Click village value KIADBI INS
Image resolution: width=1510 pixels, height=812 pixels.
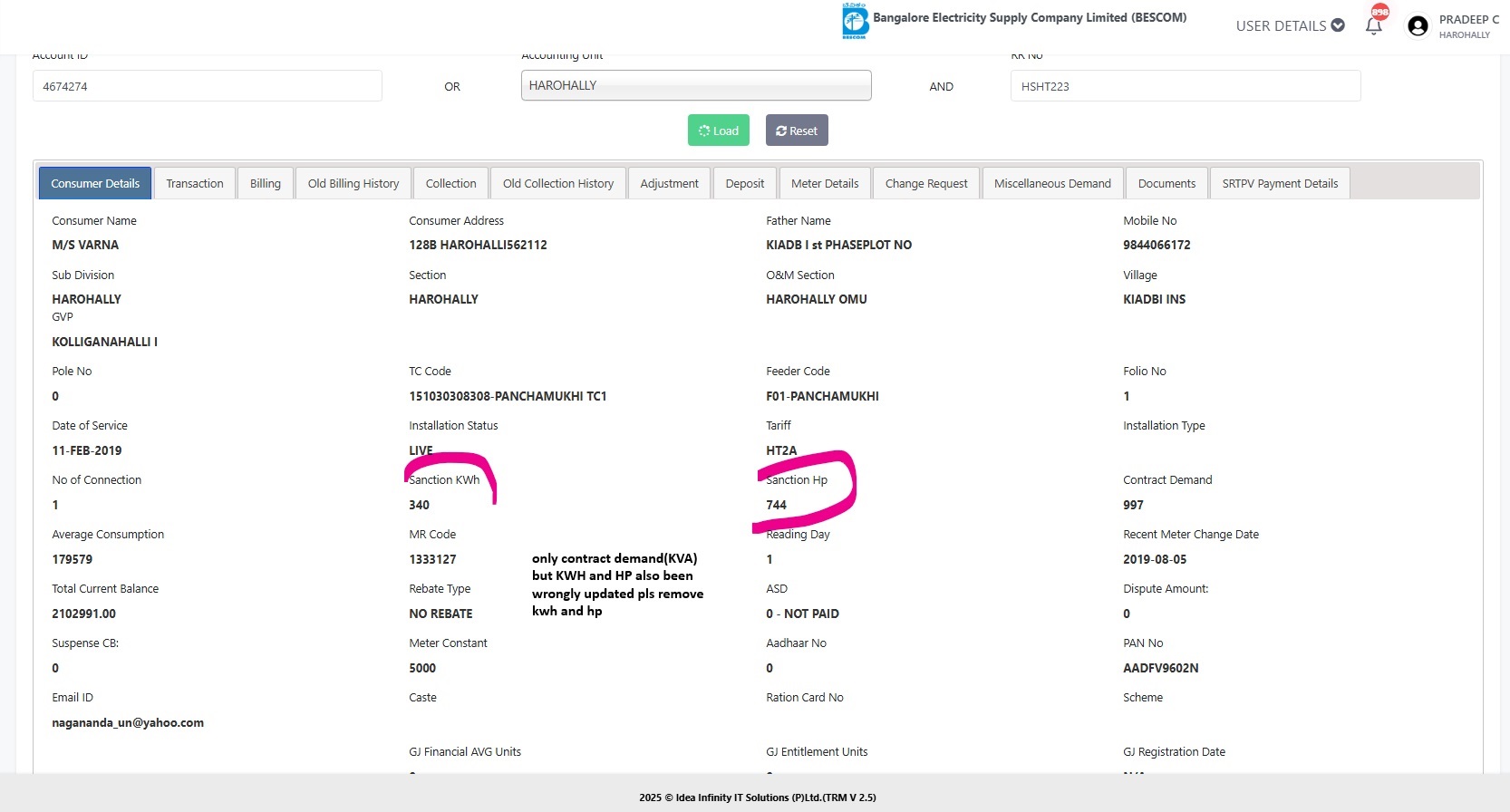(1154, 299)
